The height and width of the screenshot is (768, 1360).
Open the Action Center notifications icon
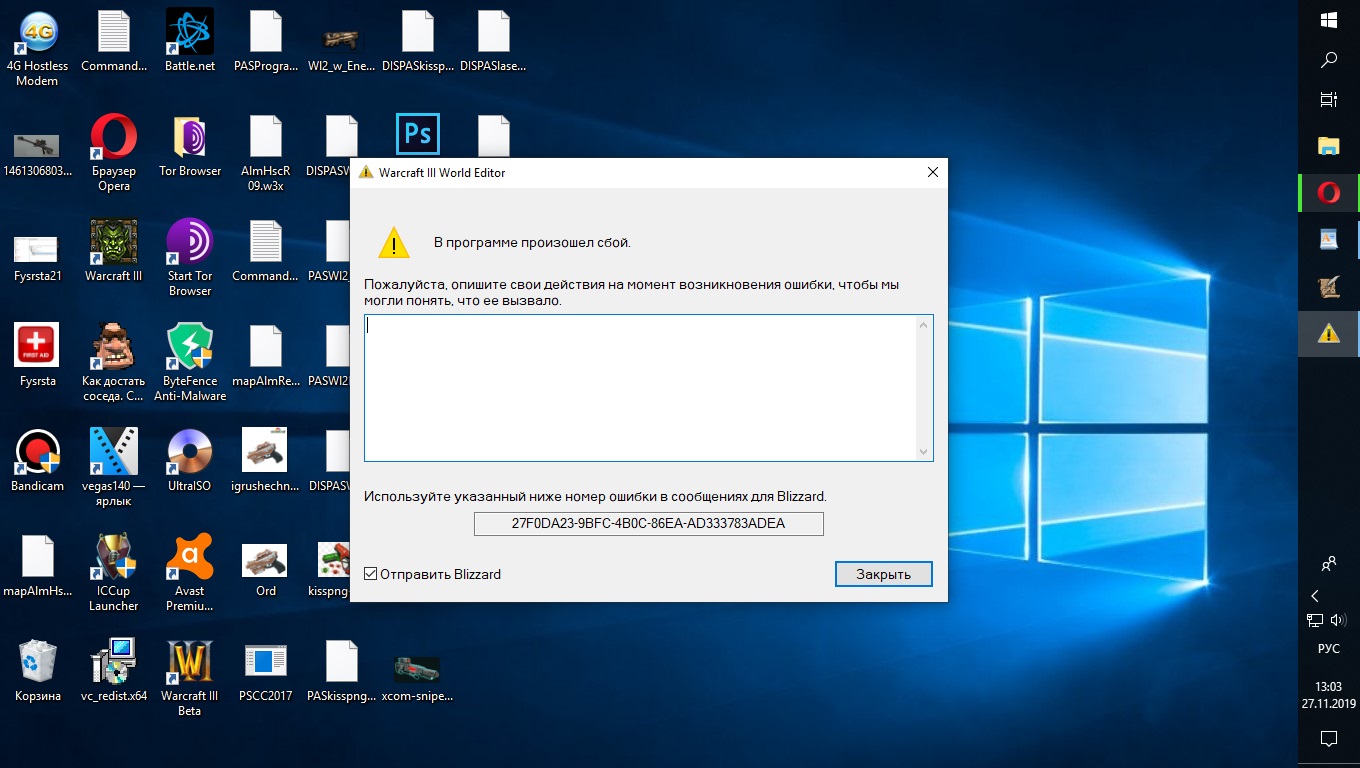tap(1329, 739)
